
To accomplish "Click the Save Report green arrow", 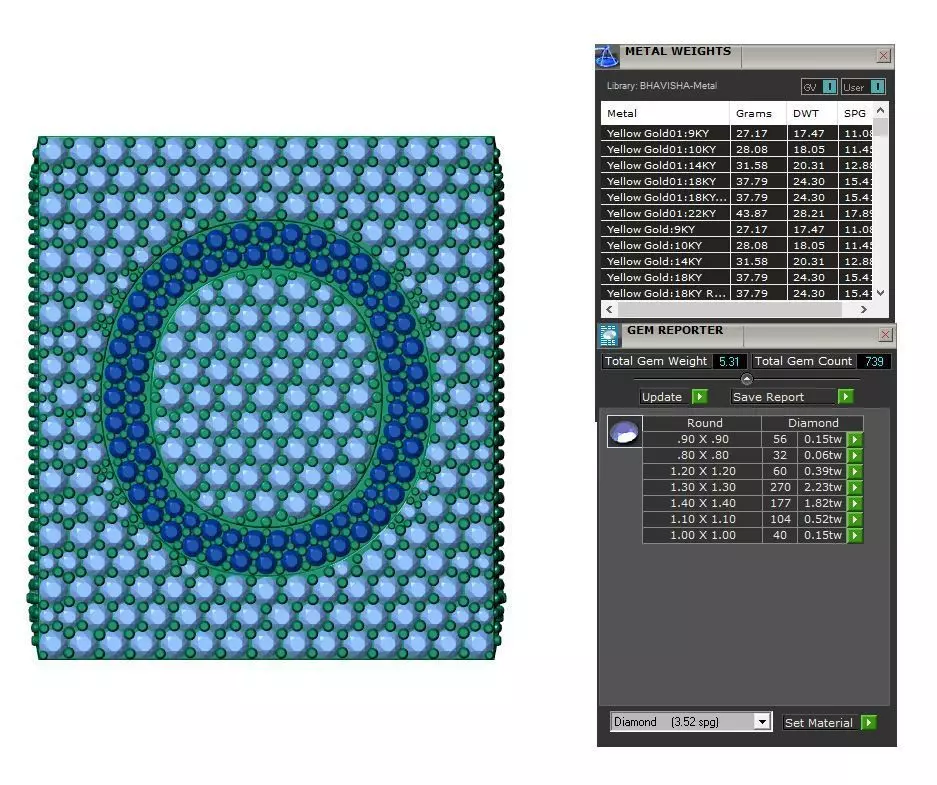I will (x=846, y=397).
